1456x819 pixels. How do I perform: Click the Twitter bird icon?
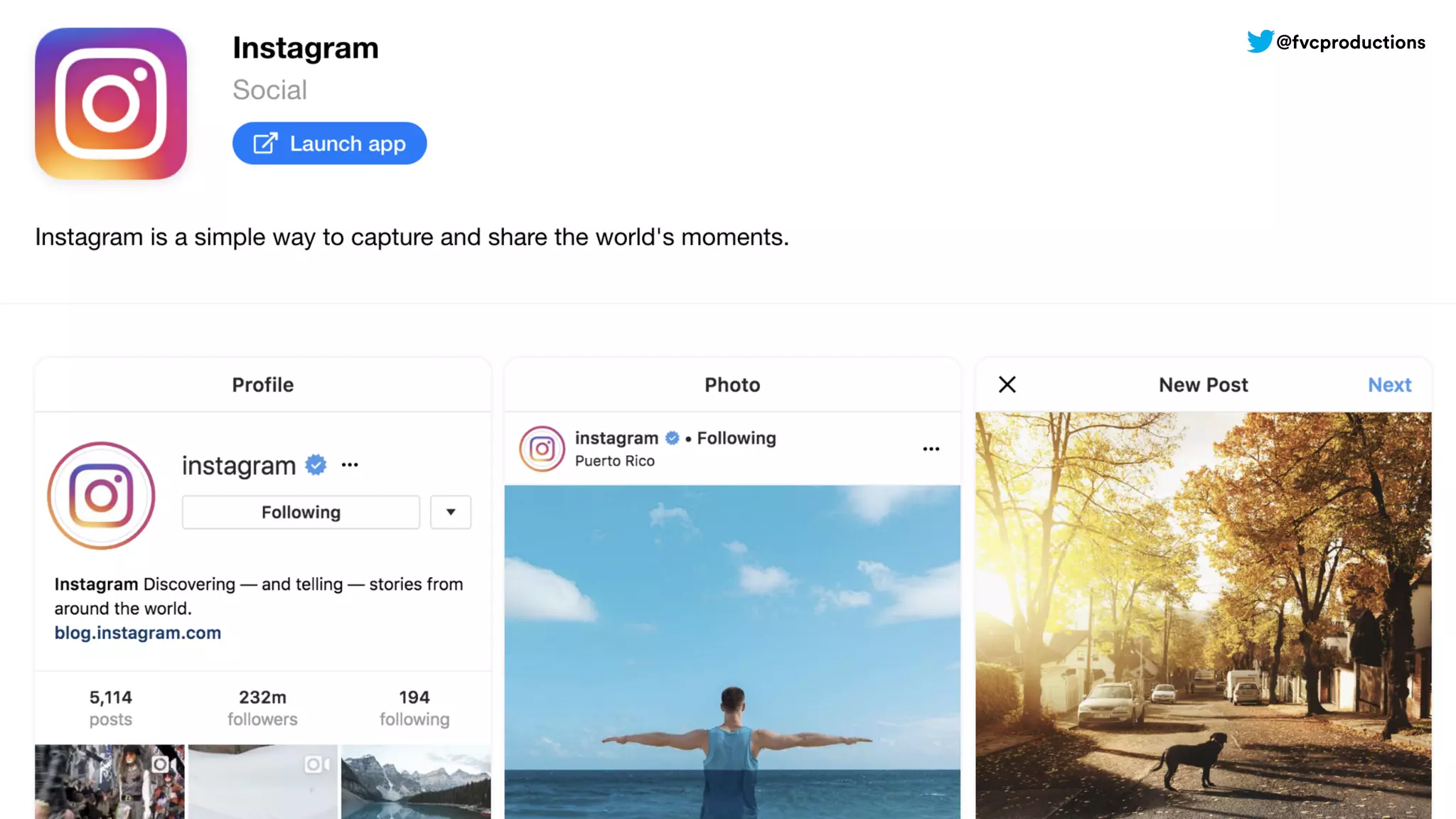click(1259, 41)
